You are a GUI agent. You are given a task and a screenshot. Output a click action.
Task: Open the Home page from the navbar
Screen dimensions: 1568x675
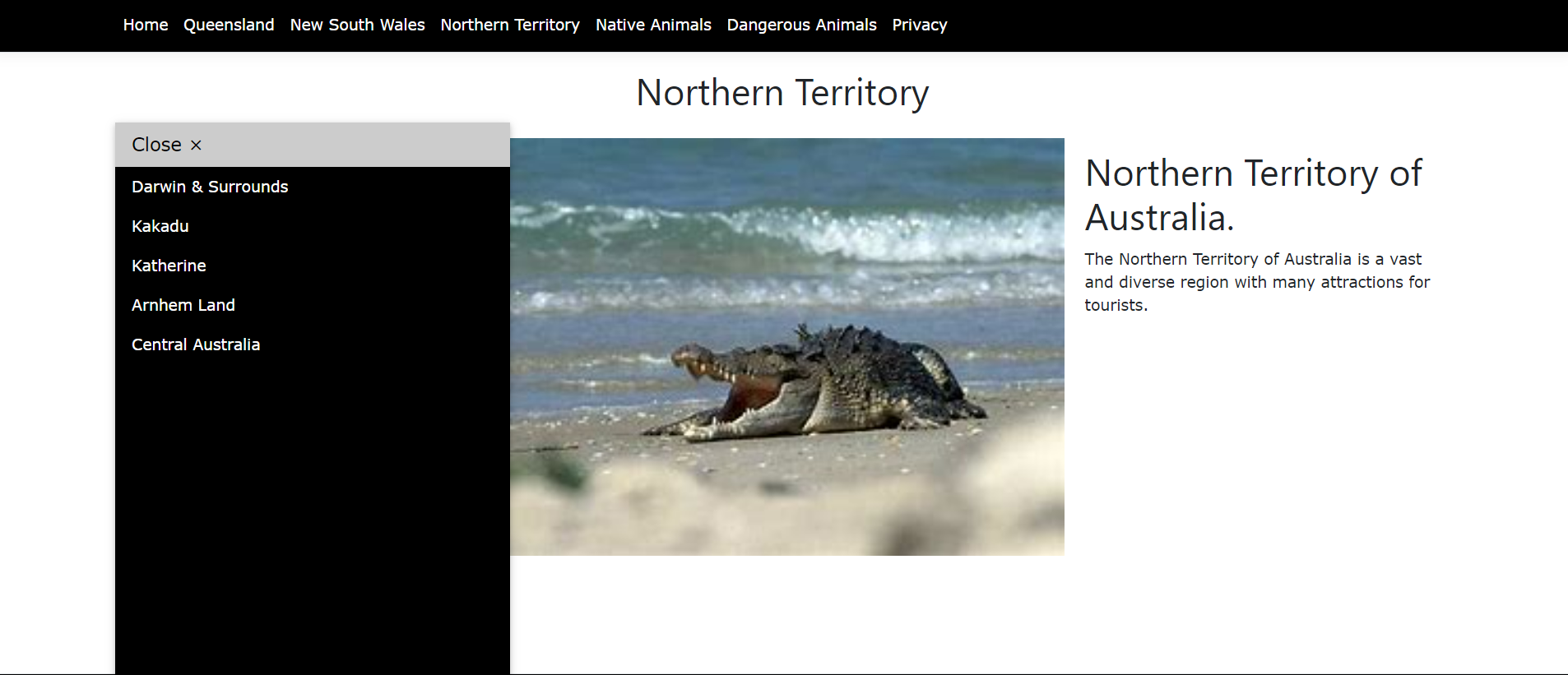[x=146, y=25]
